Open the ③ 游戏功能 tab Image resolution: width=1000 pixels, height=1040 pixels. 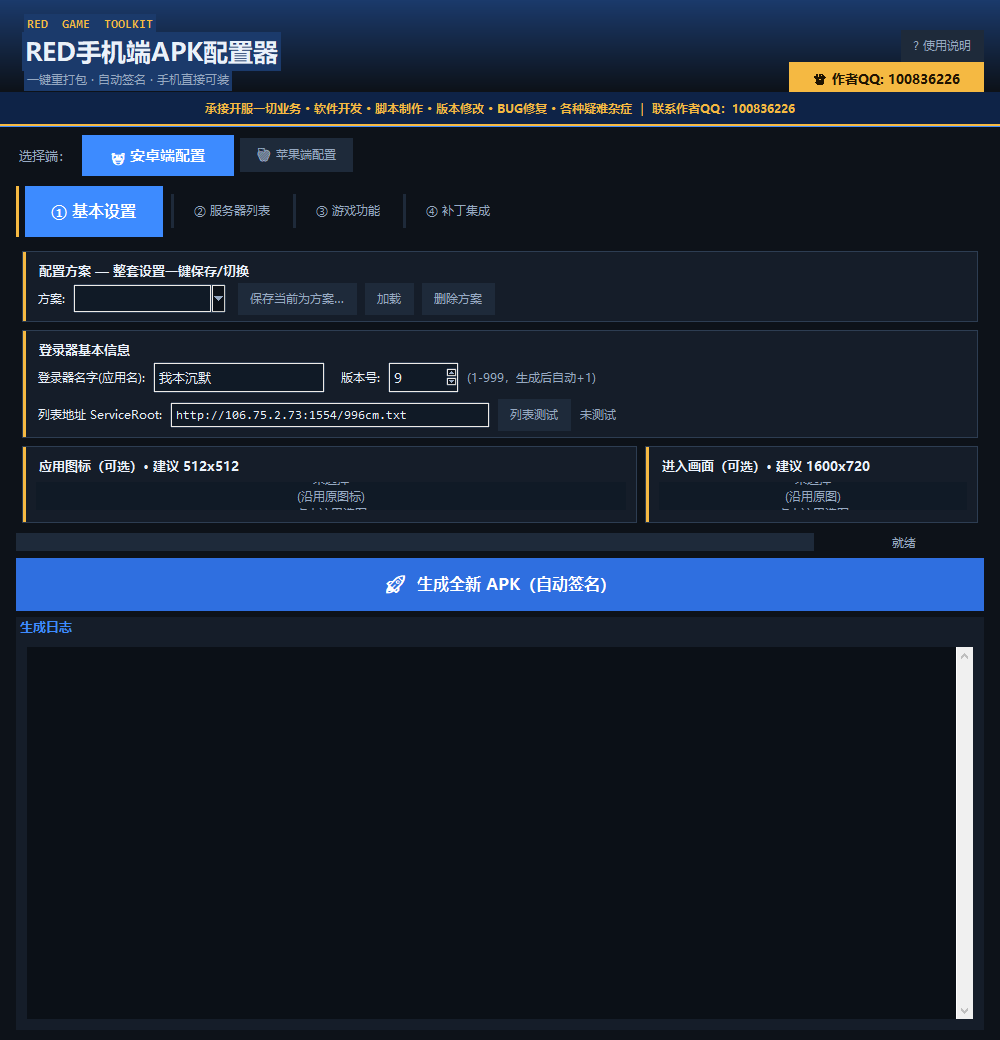coord(348,211)
